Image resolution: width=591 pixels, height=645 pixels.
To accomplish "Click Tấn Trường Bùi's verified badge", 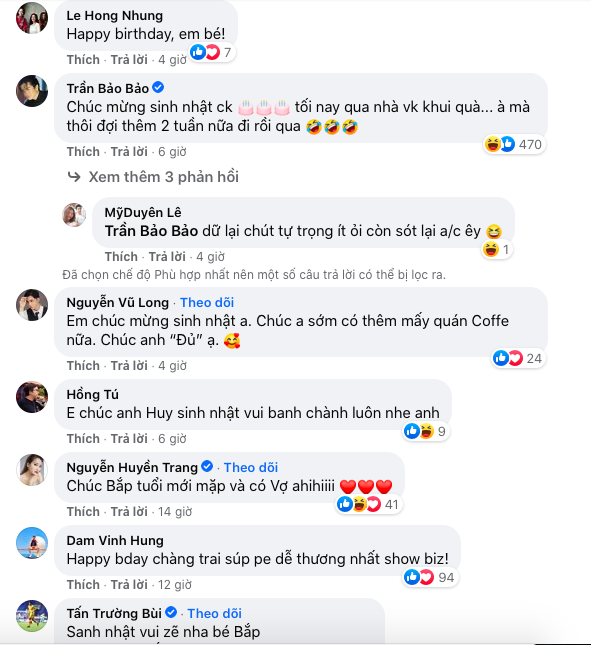I will (x=171, y=613).
